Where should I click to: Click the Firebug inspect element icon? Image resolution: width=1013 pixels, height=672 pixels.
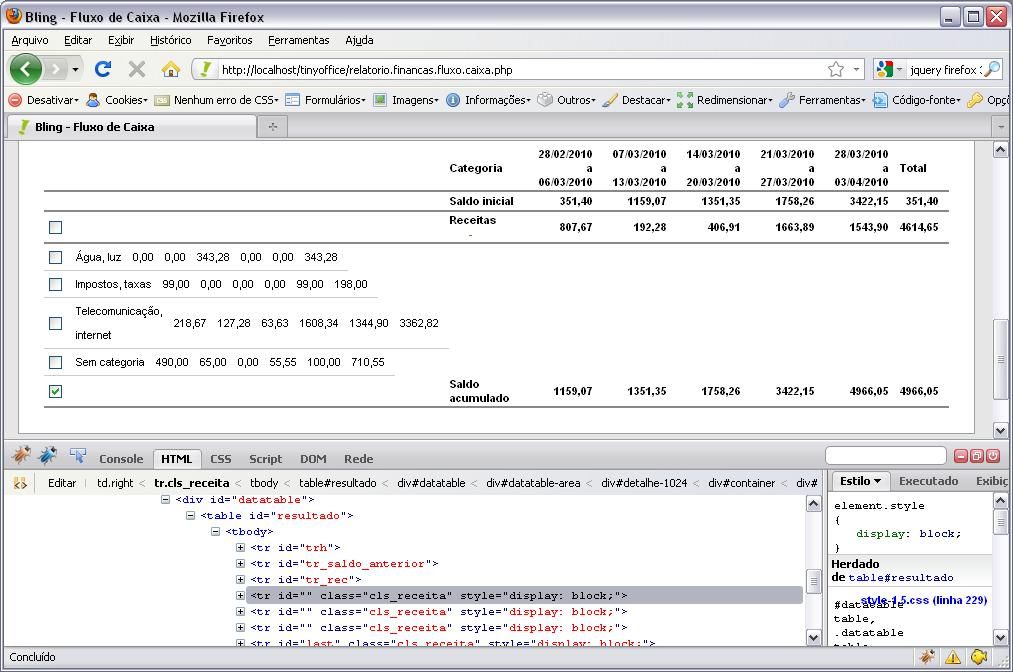click(78, 456)
